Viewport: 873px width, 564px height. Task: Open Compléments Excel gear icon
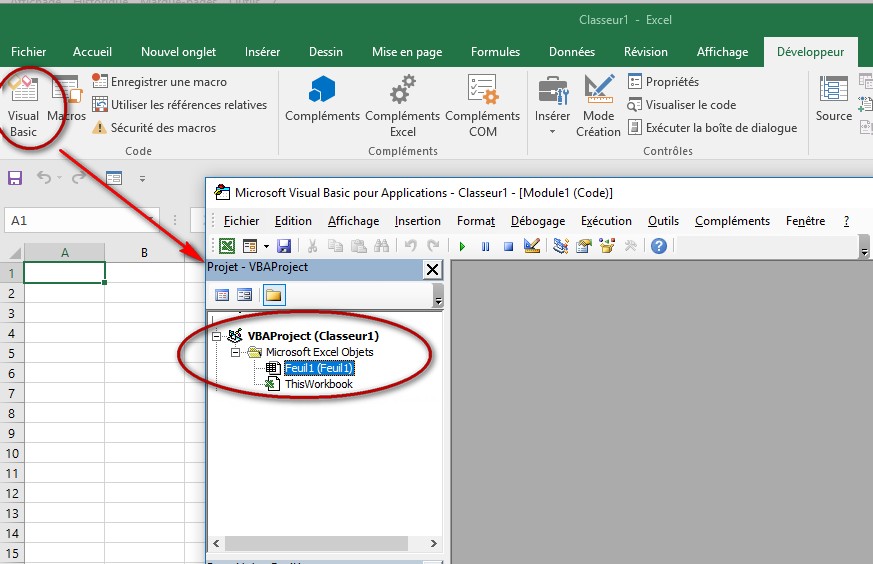point(403,106)
